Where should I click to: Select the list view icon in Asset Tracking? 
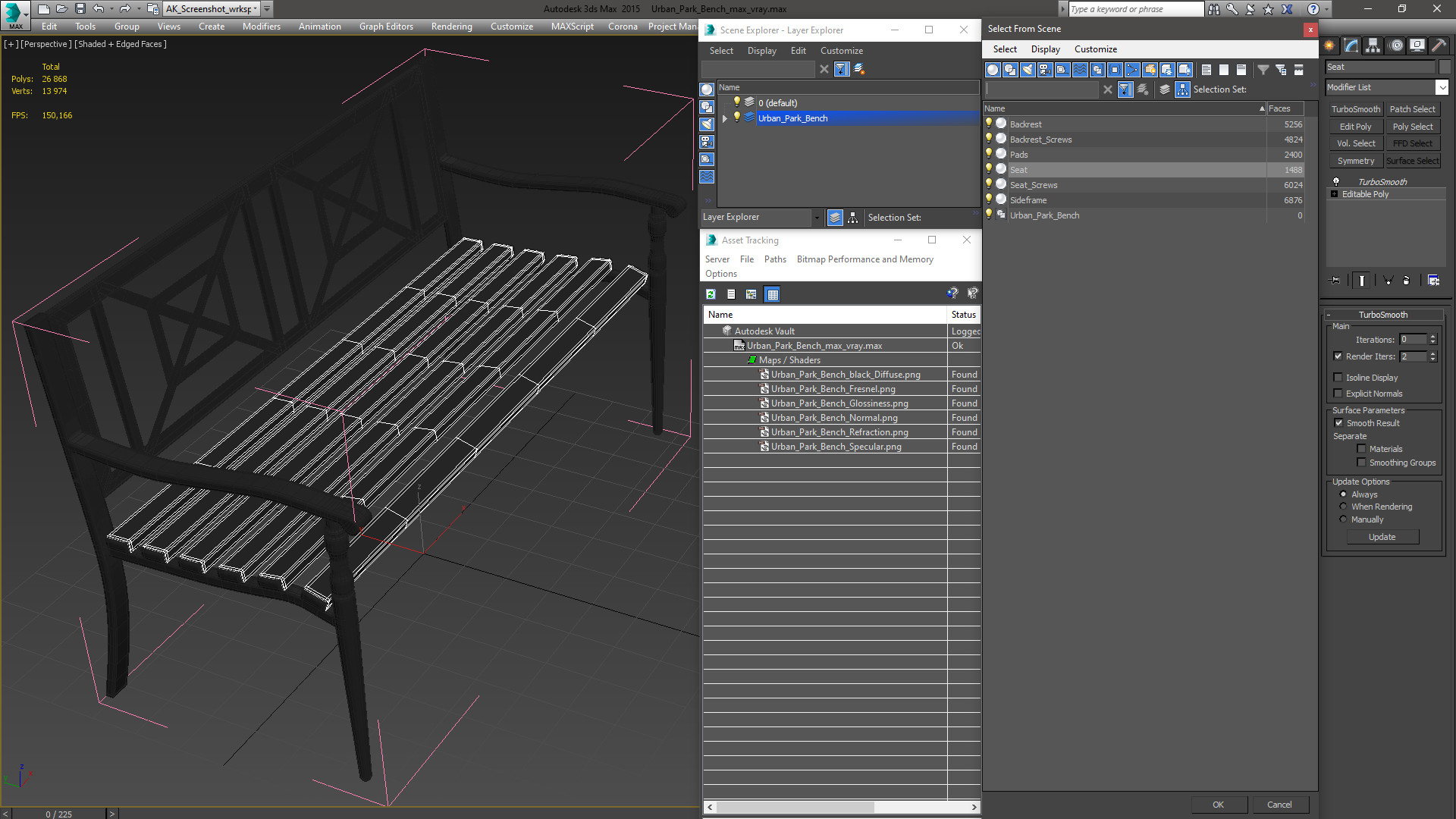[731, 294]
